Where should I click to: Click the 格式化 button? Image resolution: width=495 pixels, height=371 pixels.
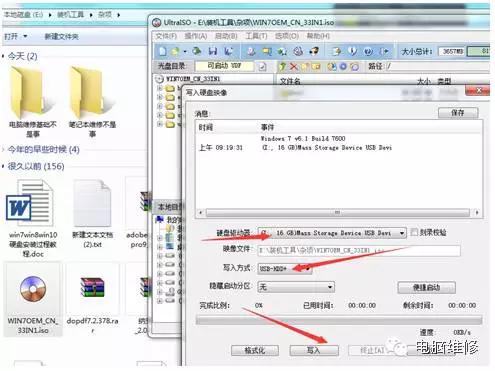255,350
